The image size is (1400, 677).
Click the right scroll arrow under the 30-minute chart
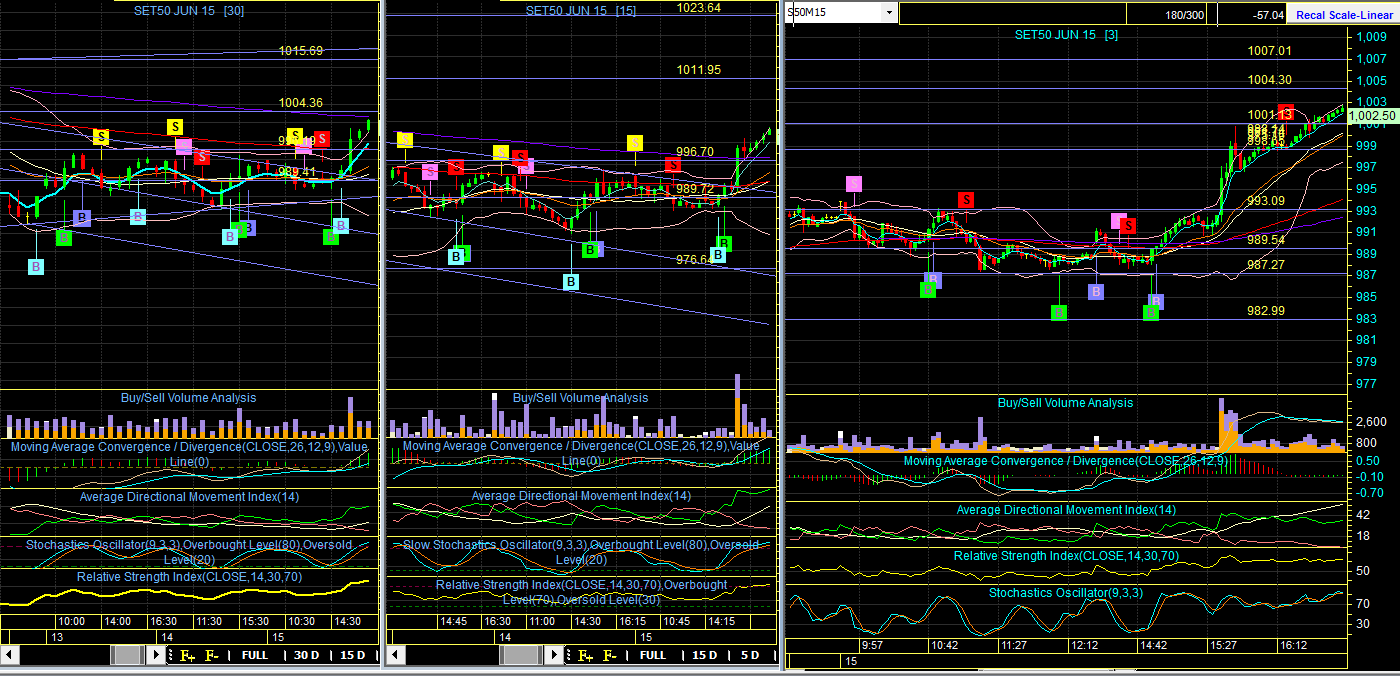155,655
